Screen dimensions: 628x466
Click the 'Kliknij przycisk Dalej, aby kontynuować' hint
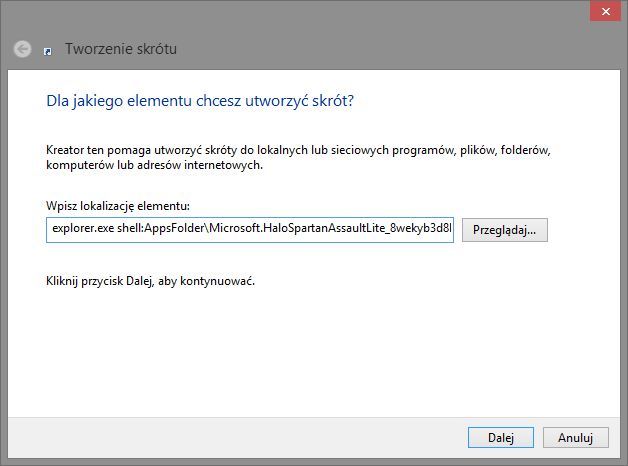coord(150,281)
